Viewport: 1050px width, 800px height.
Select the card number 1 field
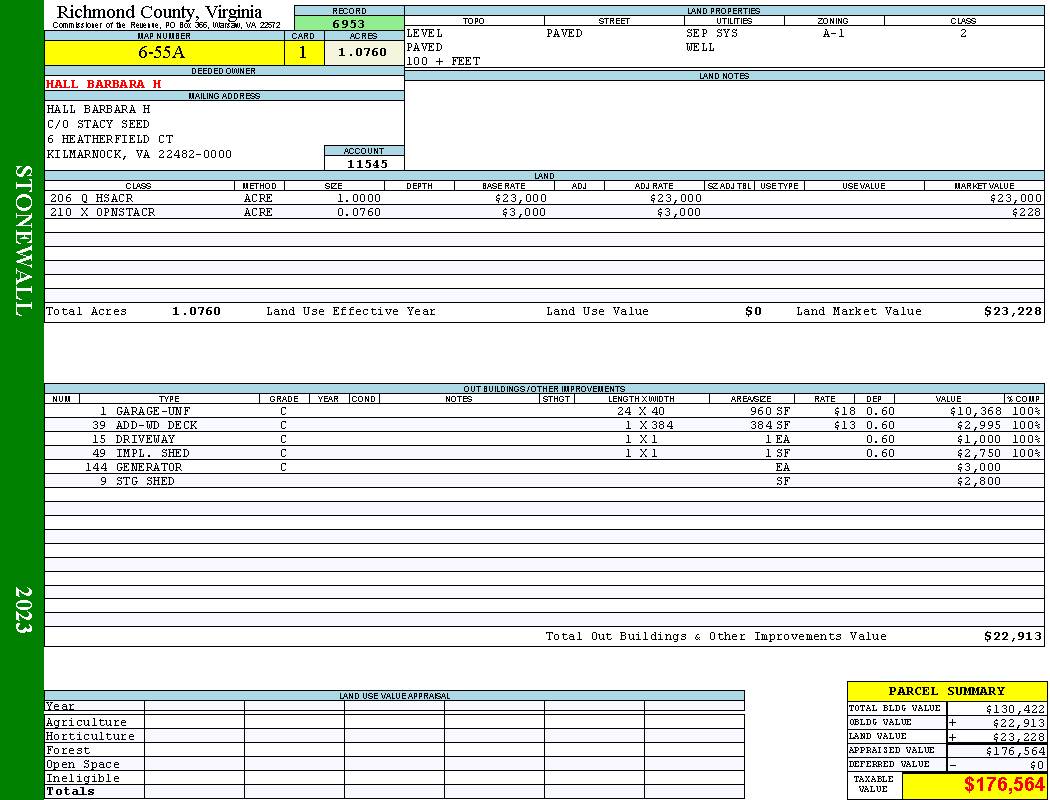click(303, 52)
